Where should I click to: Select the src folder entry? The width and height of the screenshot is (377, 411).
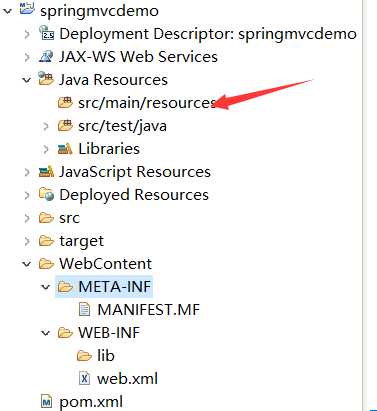click(69, 218)
